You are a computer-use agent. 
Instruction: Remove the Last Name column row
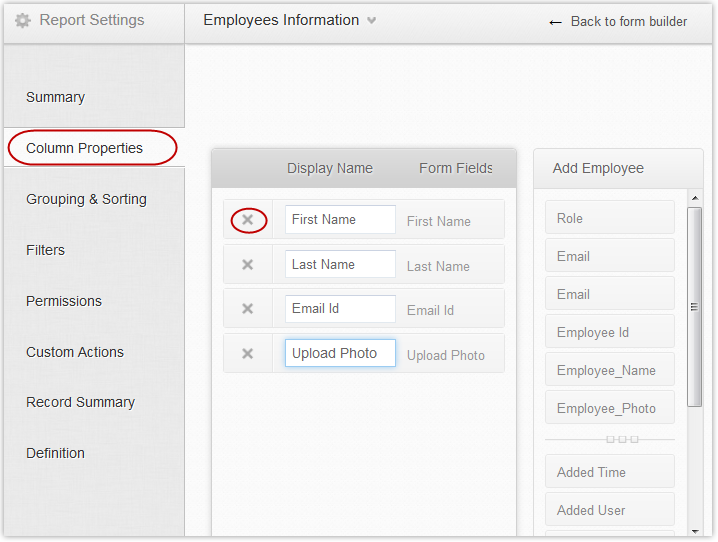tap(248, 265)
